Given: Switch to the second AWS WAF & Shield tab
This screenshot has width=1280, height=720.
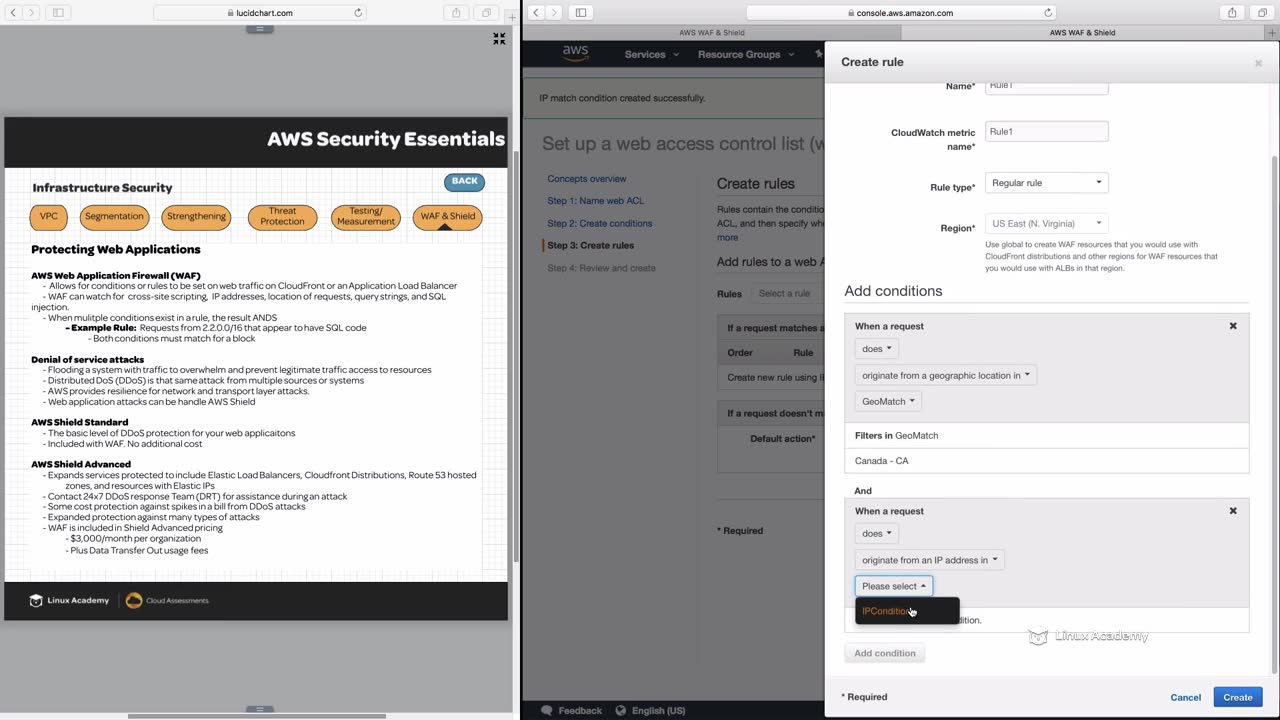Looking at the screenshot, I should tap(1082, 32).
